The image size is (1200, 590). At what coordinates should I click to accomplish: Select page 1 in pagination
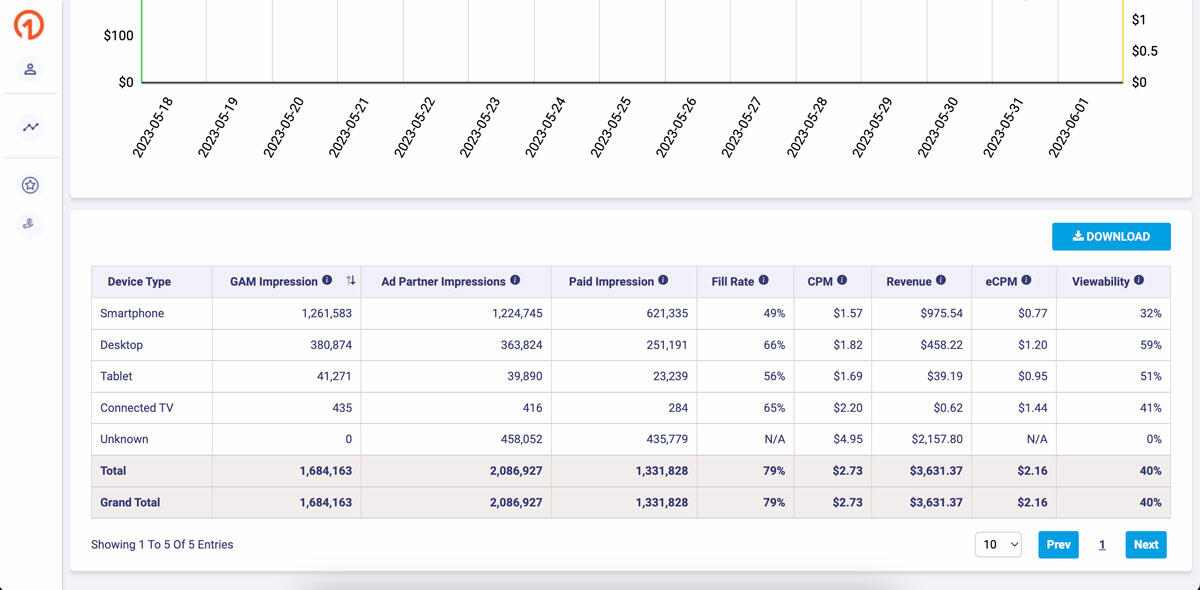[1102, 544]
